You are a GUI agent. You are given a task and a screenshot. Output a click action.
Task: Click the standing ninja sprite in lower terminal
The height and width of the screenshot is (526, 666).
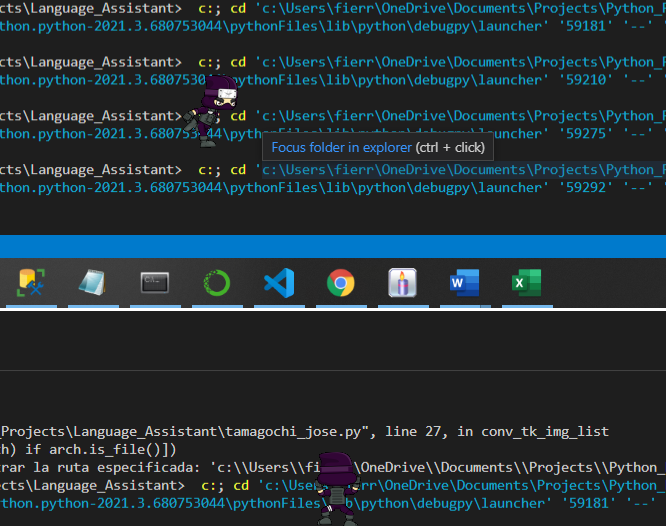[336, 489]
